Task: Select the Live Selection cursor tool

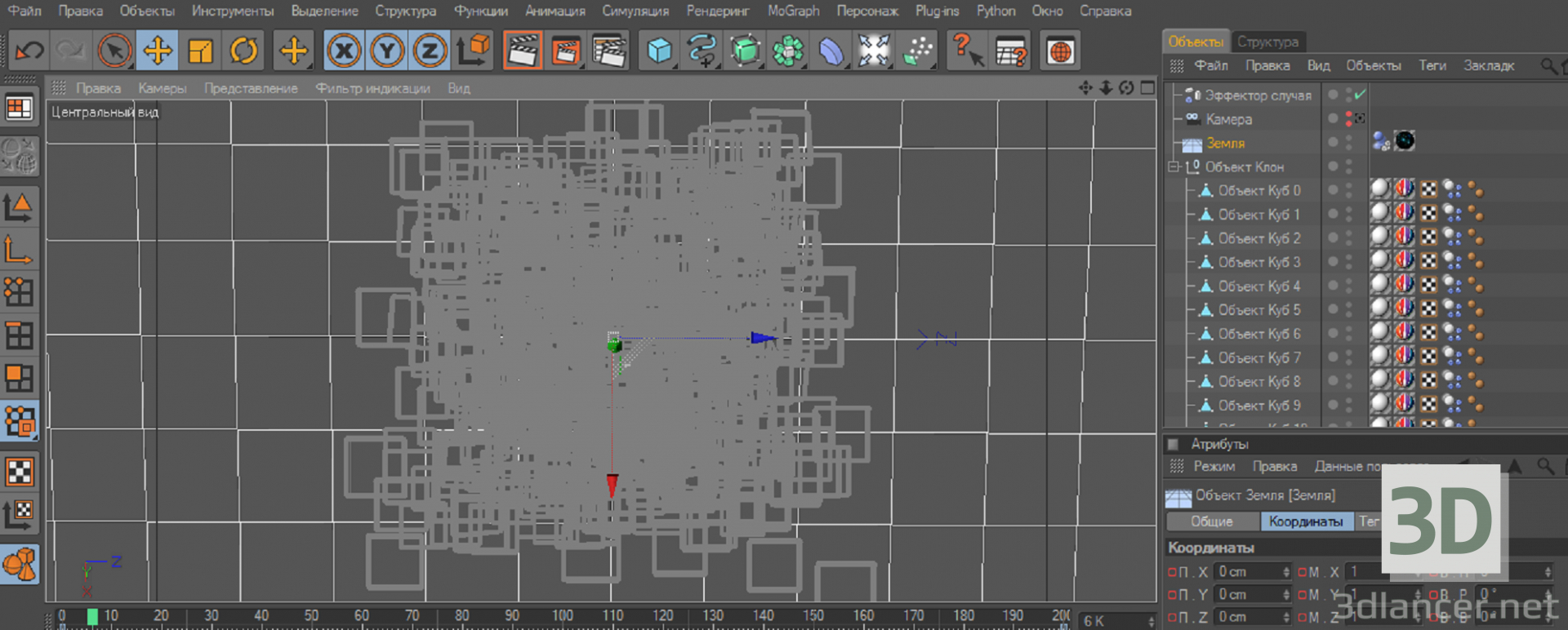Action: [115, 51]
